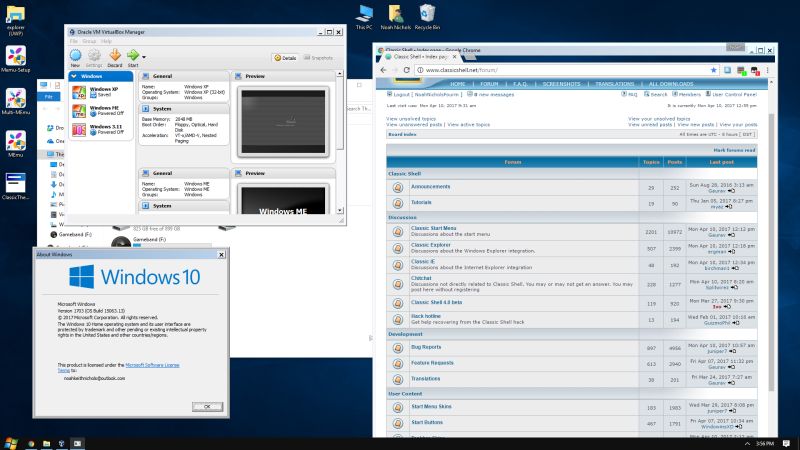
Task: Click the Logout link on forum
Action: 401,94
